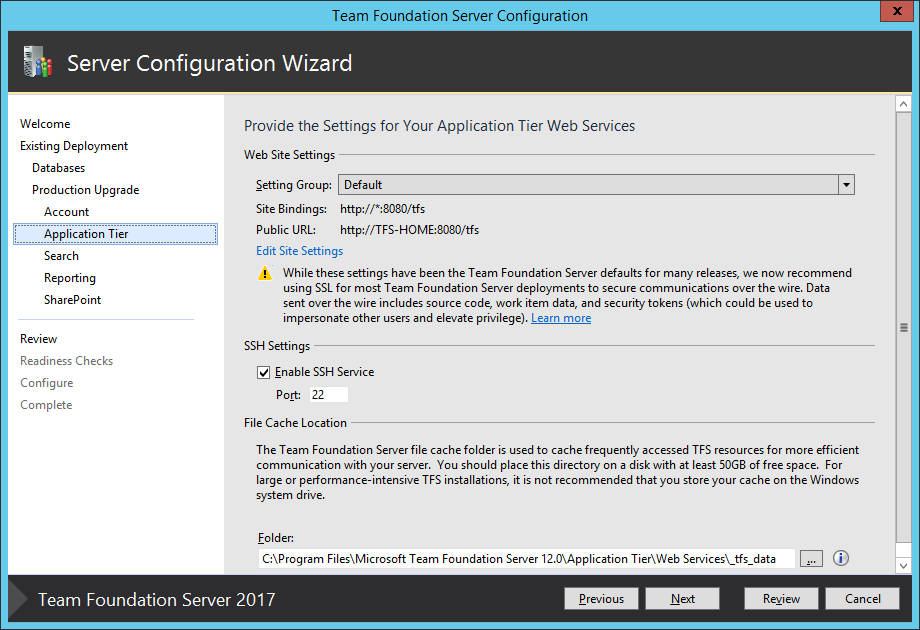
Task: Select the Production Upgrade step
Action: (86, 190)
